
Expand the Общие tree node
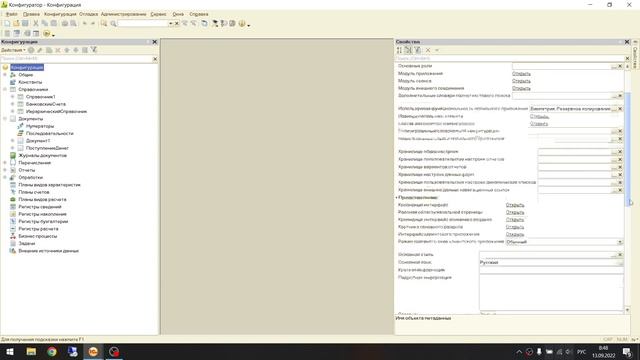(5, 75)
